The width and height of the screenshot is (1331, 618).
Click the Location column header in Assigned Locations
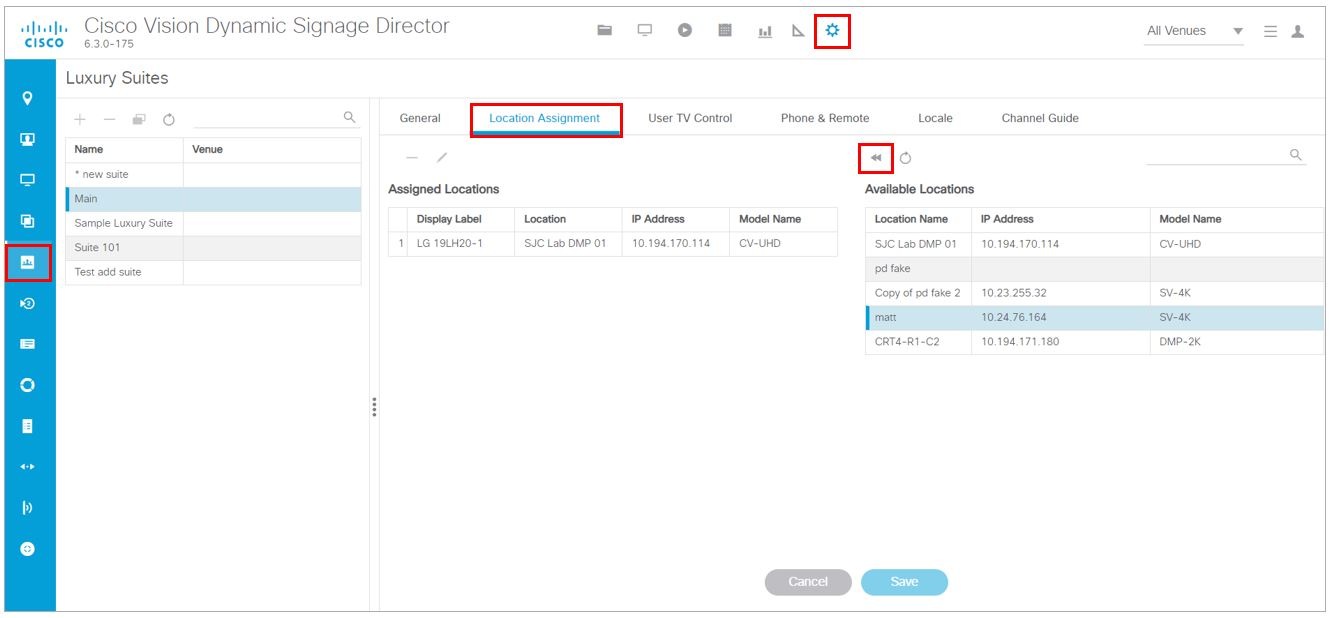tap(568, 219)
